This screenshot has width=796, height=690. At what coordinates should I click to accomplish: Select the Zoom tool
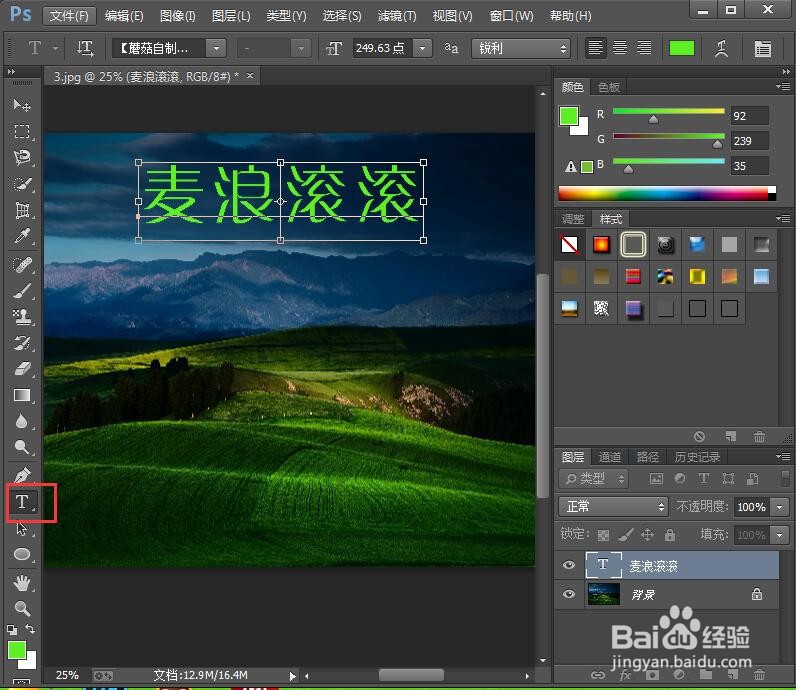click(x=22, y=608)
